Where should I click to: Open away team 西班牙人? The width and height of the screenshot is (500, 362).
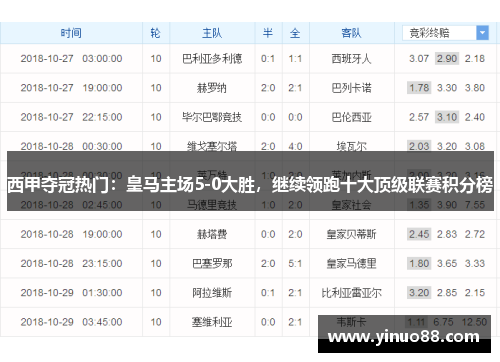point(351,59)
